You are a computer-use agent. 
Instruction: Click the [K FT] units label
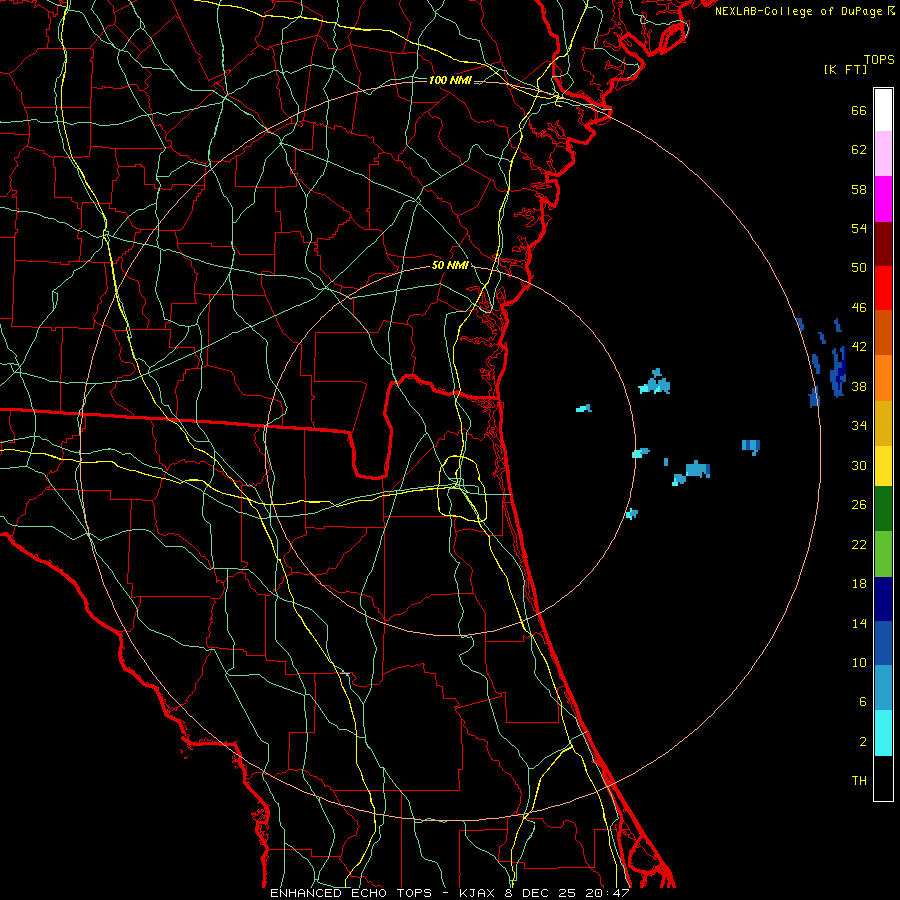coord(845,70)
